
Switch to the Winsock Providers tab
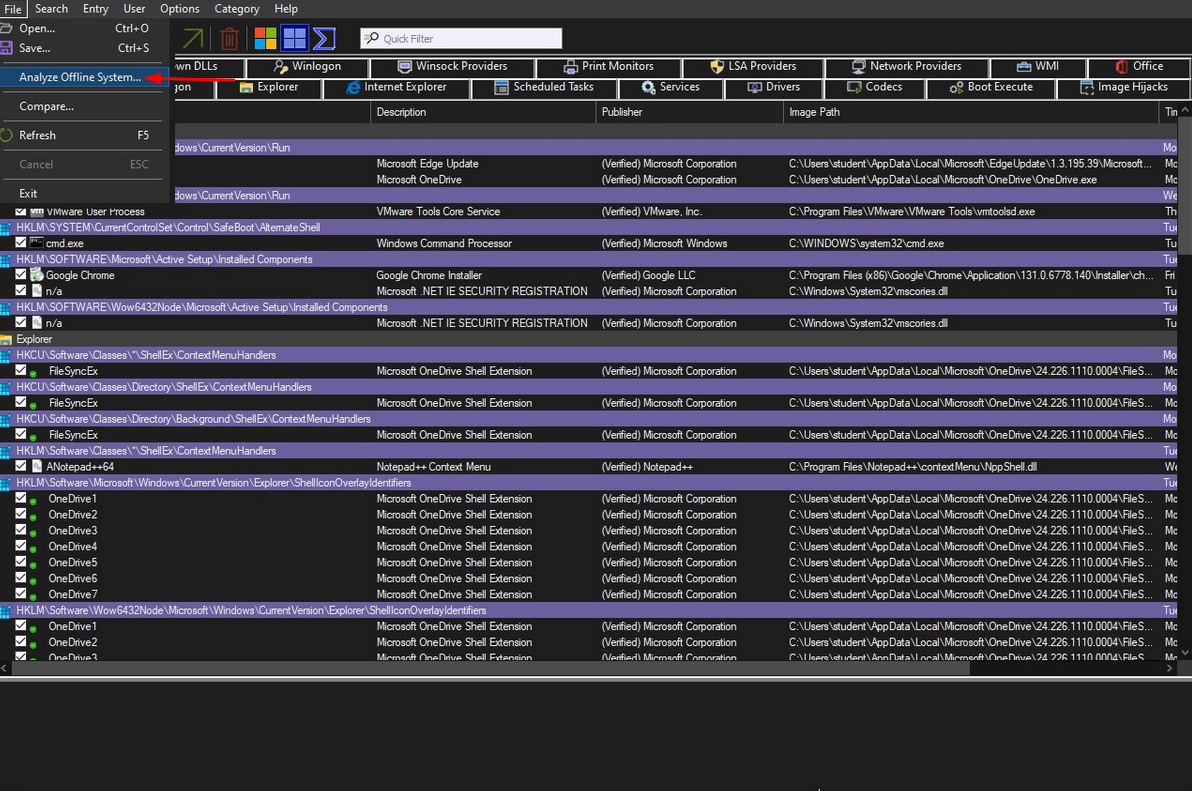[460, 66]
